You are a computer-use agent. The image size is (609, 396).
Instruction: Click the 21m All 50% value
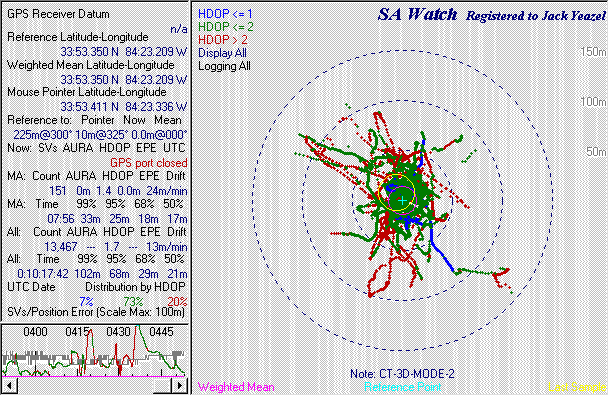click(x=177, y=274)
